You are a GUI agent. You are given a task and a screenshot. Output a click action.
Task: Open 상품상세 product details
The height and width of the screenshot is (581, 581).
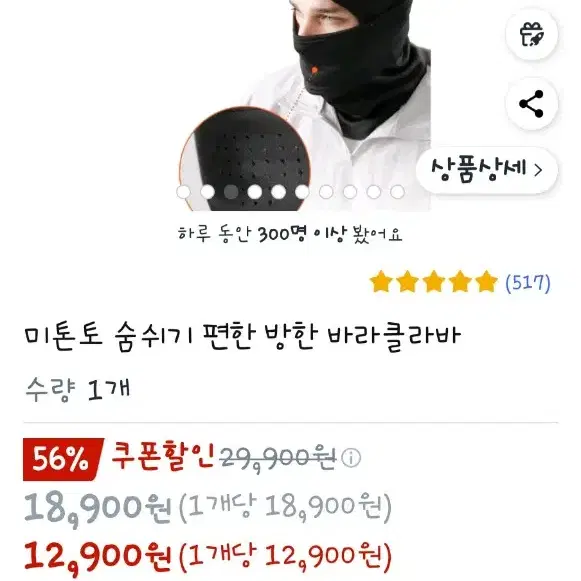tap(487, 170)
